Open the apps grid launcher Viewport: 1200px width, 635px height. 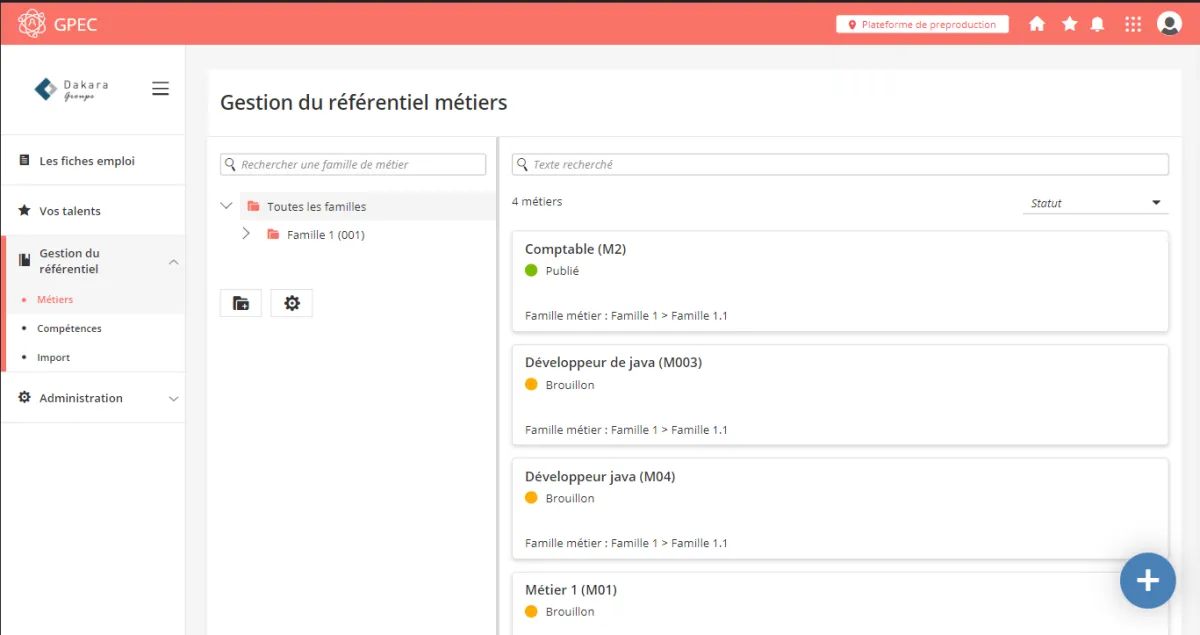[1133, 24]
